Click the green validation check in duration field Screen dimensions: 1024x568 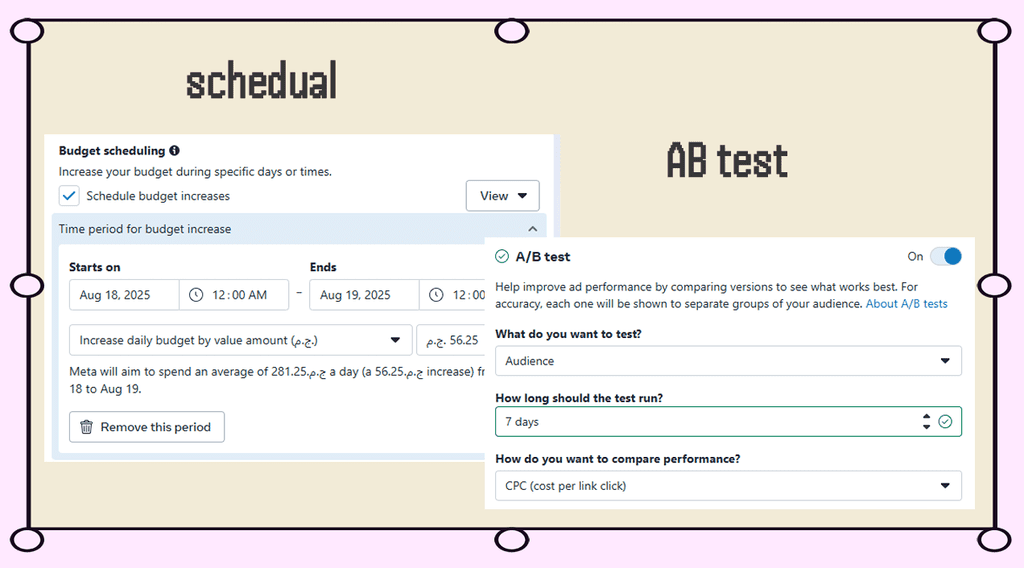coord(945,422)
